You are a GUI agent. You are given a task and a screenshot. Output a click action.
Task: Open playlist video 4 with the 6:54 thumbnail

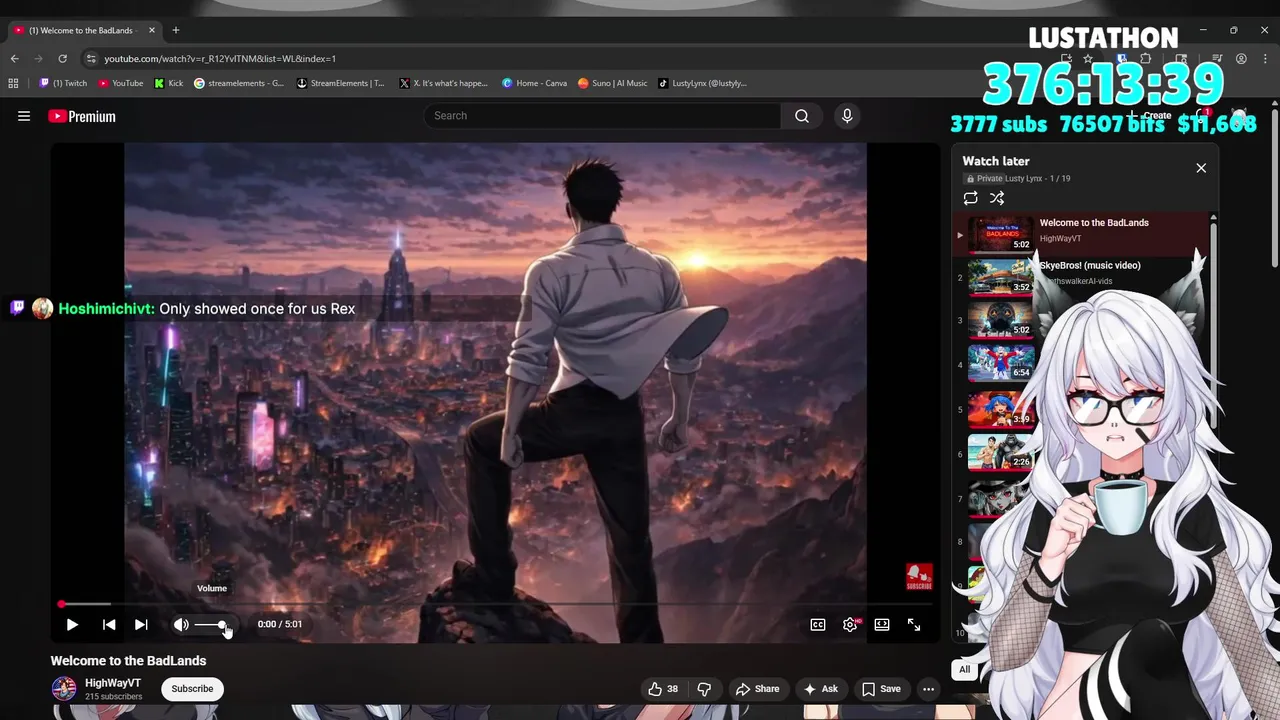pyautogui.click(x=1001, y=364)
